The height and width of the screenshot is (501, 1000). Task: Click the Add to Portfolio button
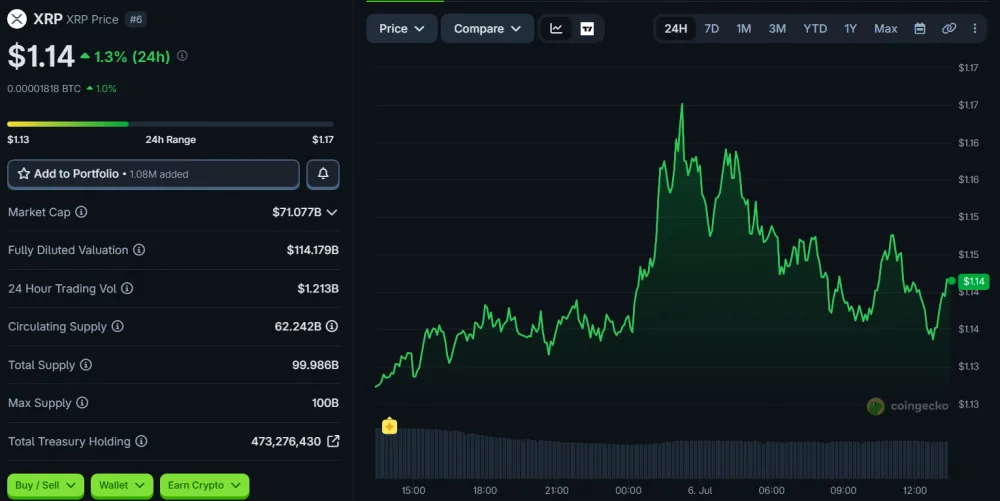coord(153,174)
